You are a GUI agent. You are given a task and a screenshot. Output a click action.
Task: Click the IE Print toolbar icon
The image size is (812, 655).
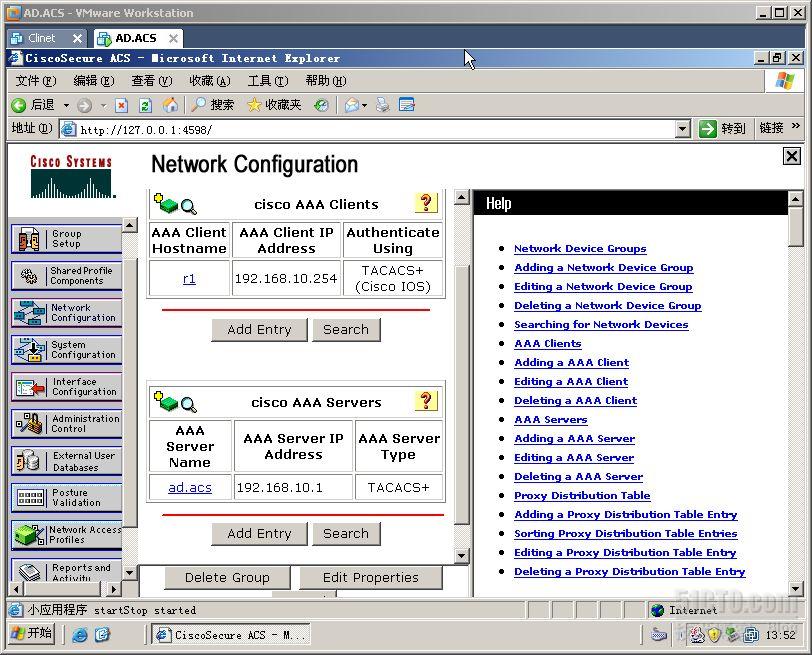tap(383, 106)
